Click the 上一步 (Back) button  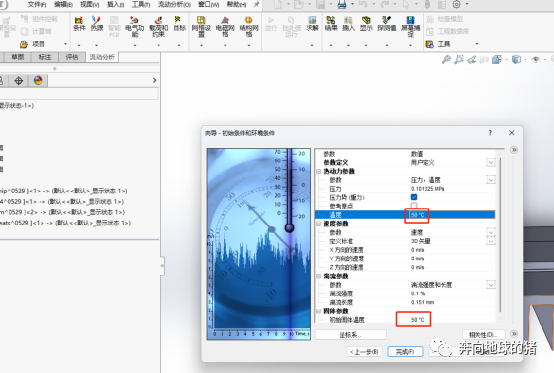(x=364, y=351)
